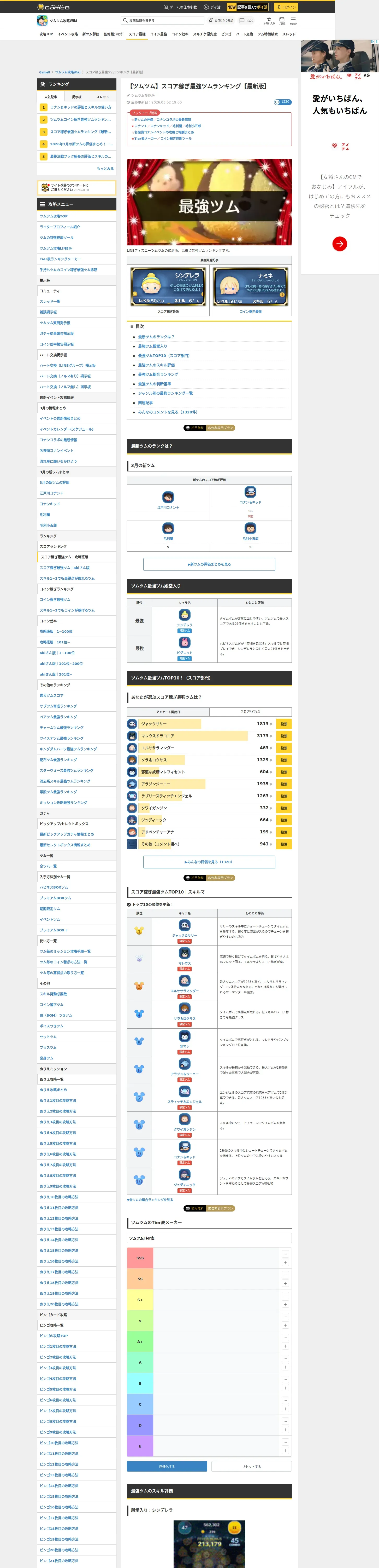Click the クワイガンジン poll icon
This screenshot has height=1568, width=379.
tap(132, 808)
